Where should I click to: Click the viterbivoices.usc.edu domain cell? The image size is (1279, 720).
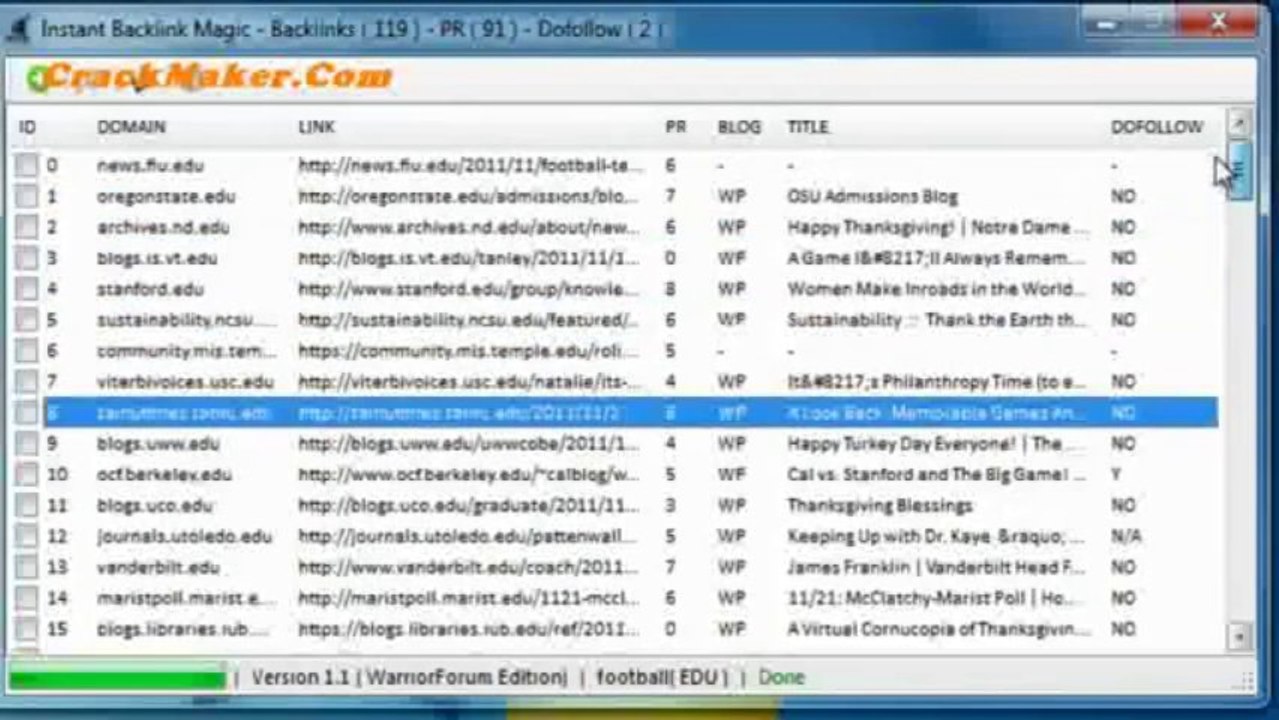tap(185, 382)
